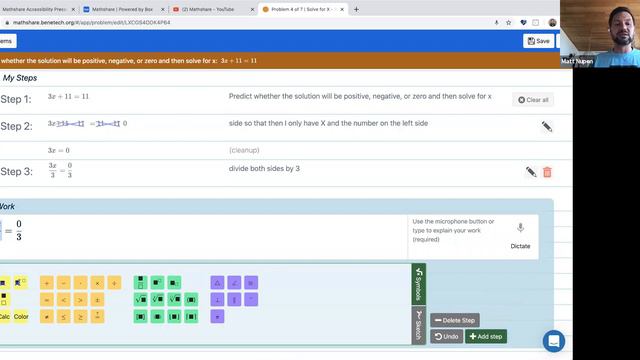Click Clear all on Step 1
640x360 pixels.
pos(533,100)
